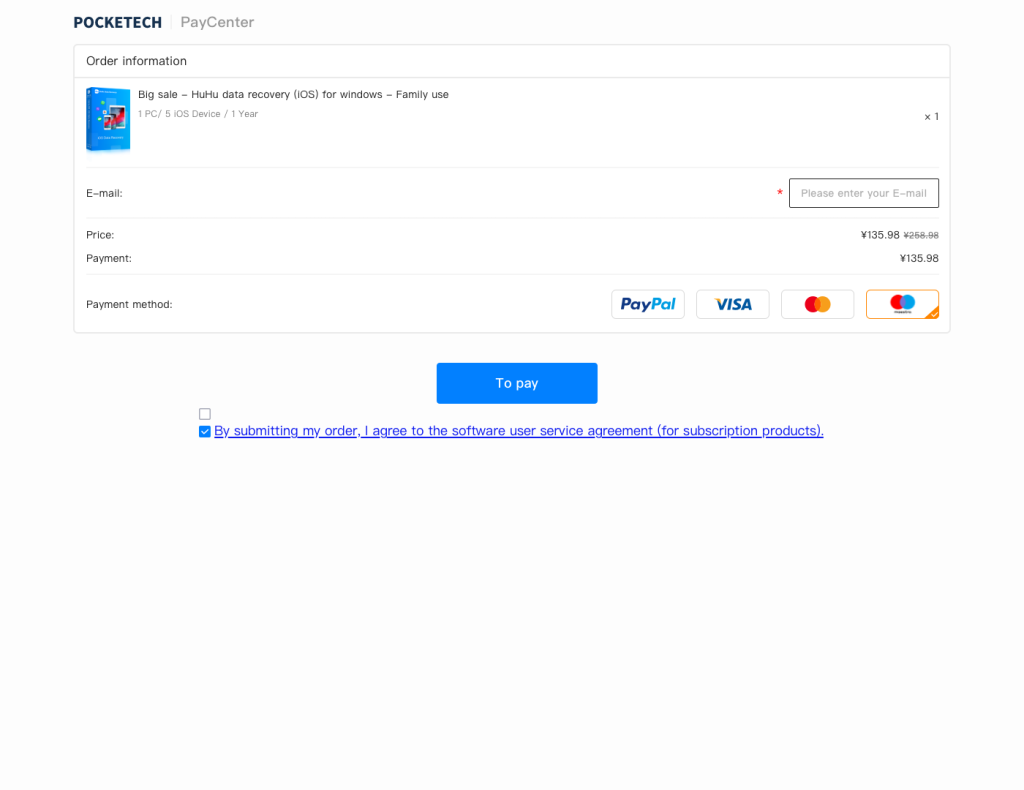Click the Order information section header

[136, 61]
